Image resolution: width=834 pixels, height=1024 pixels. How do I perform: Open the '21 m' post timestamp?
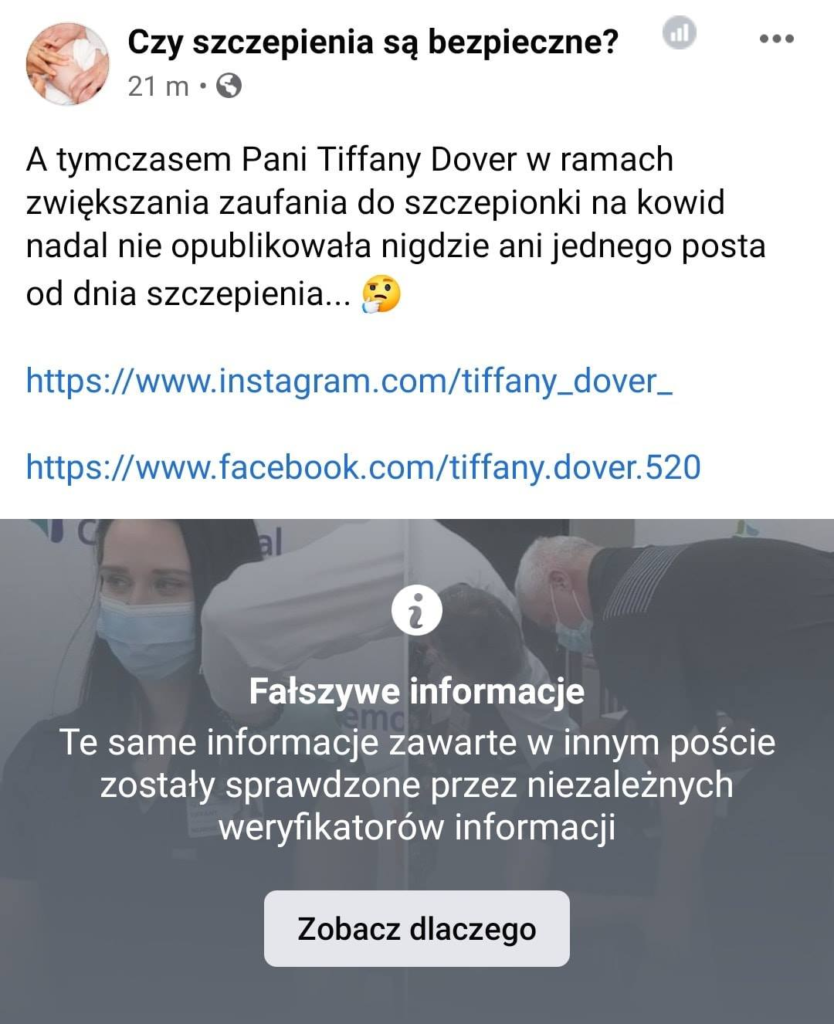pos(158,86)
